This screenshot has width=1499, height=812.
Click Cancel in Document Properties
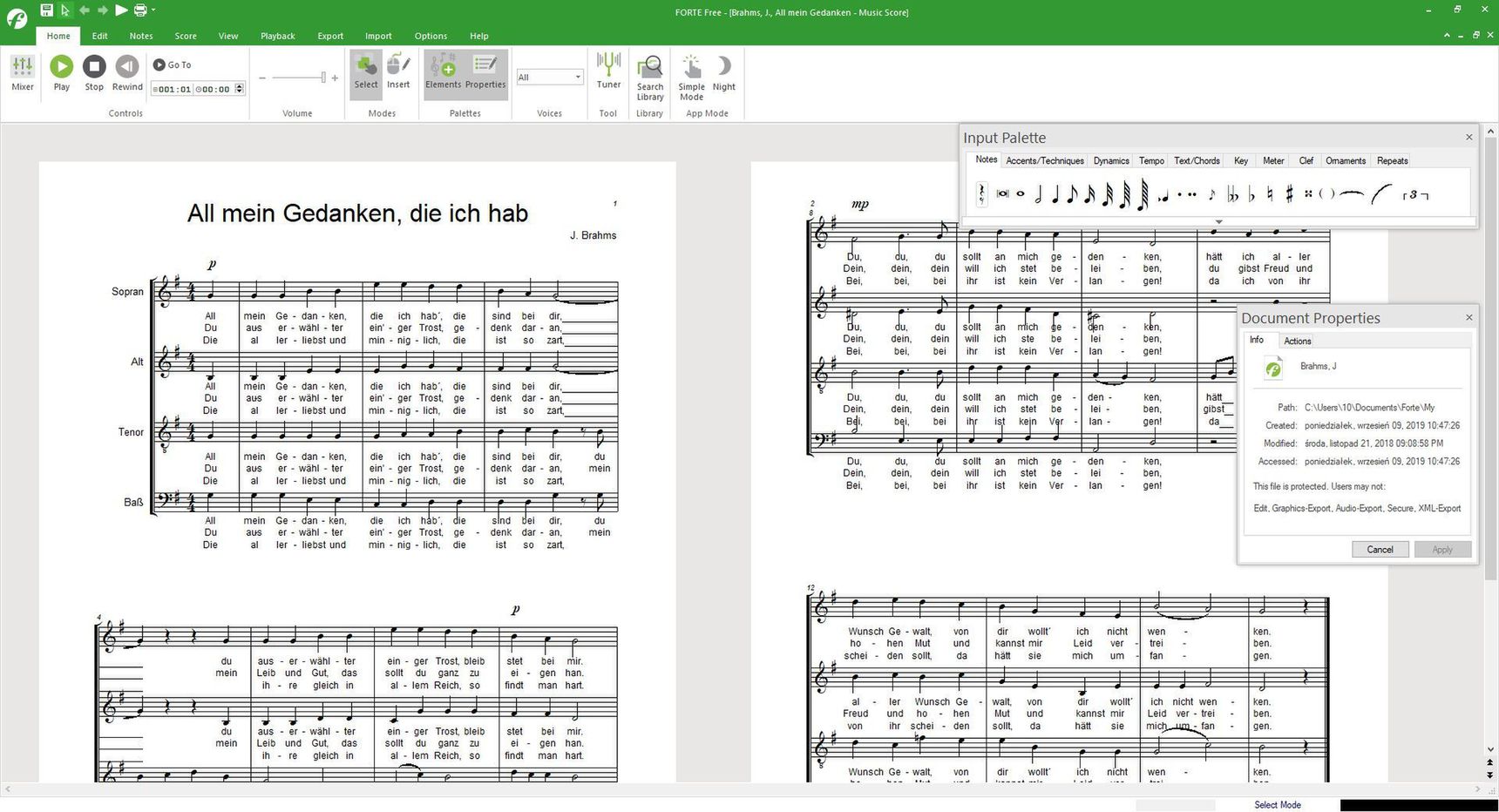pos(1380,550)
